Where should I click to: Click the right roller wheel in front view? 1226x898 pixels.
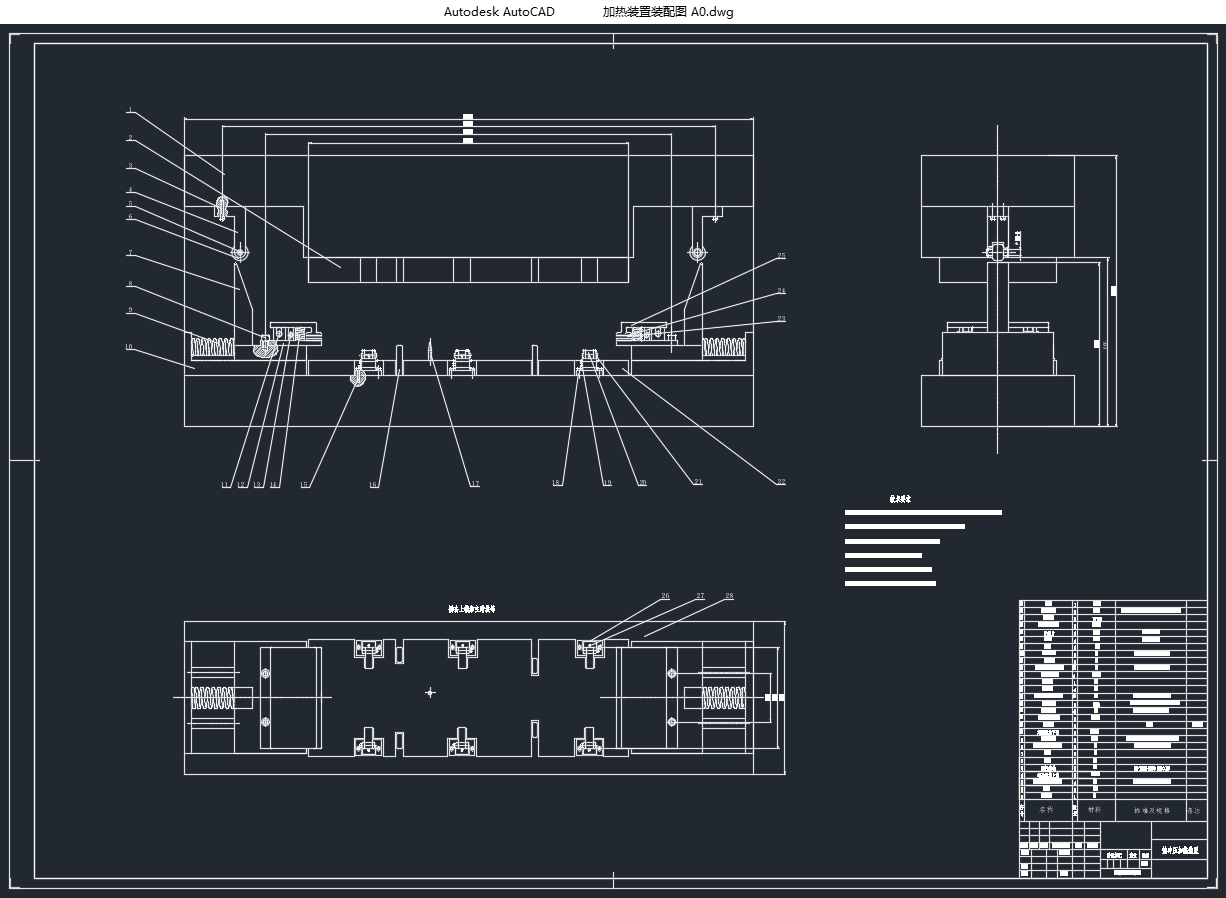click(x=698, y=253)
